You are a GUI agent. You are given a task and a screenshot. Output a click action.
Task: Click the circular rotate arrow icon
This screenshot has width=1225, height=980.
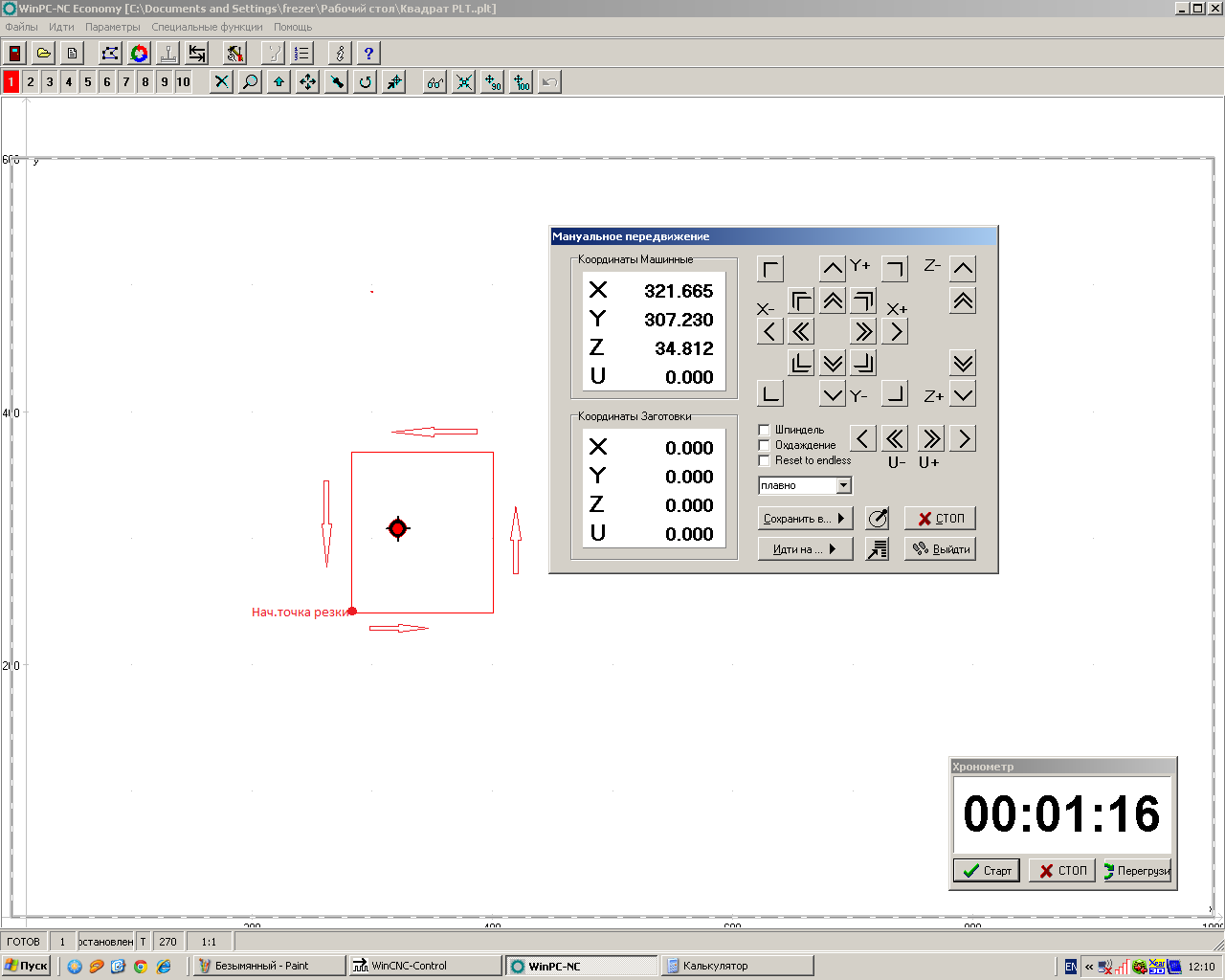(365, 82)
